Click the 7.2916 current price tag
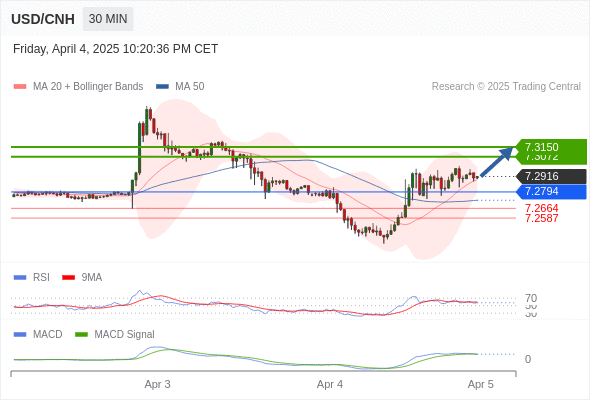 point(551,176)
